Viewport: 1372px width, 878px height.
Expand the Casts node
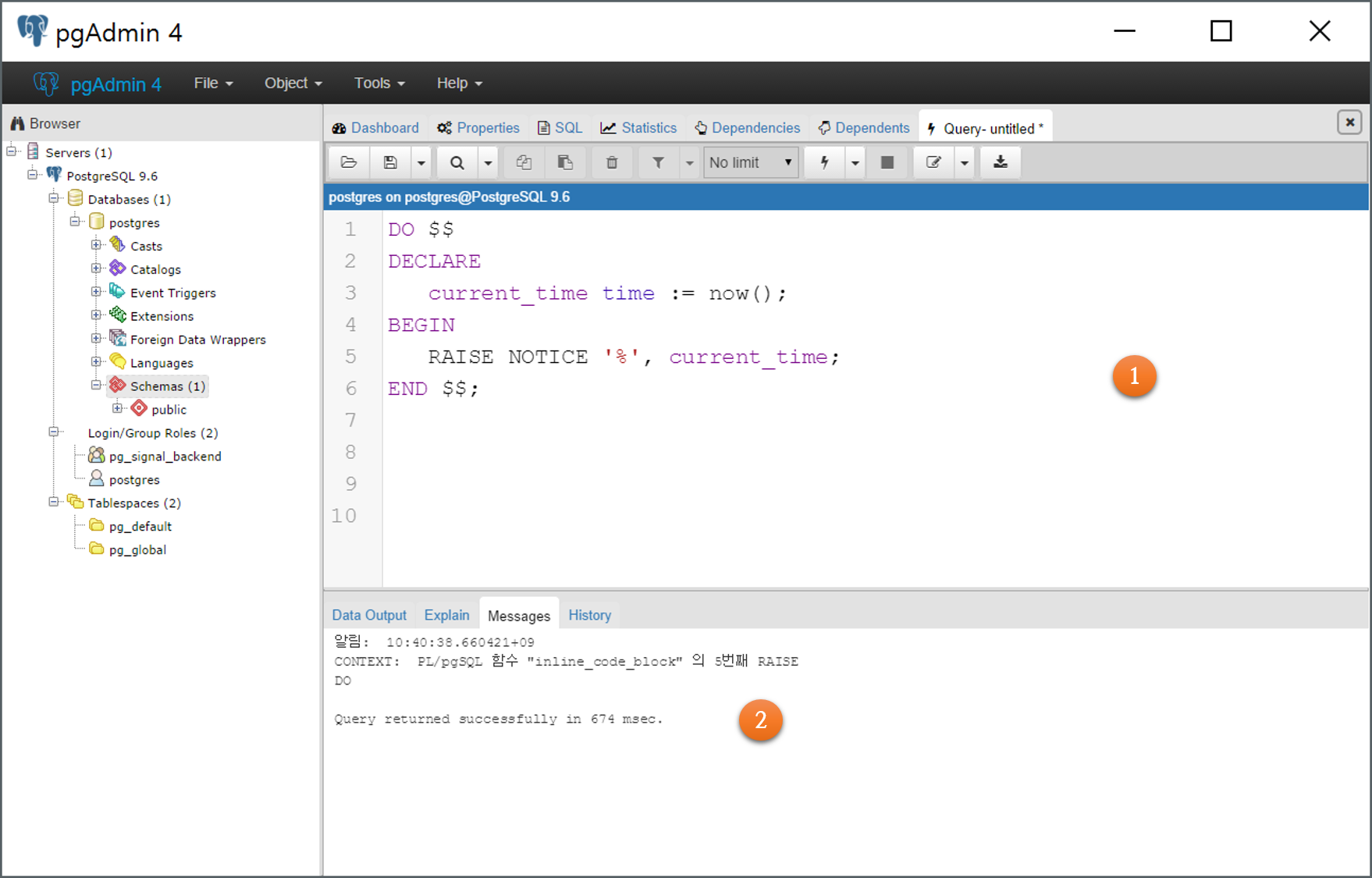coord(96,244)
